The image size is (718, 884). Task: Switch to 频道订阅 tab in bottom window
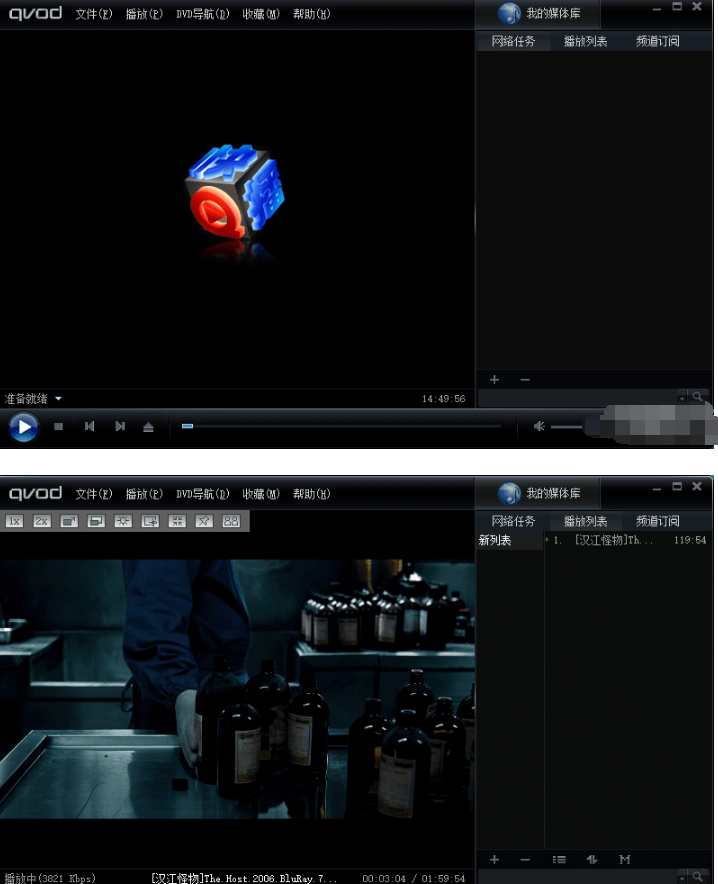coord(658,521)
